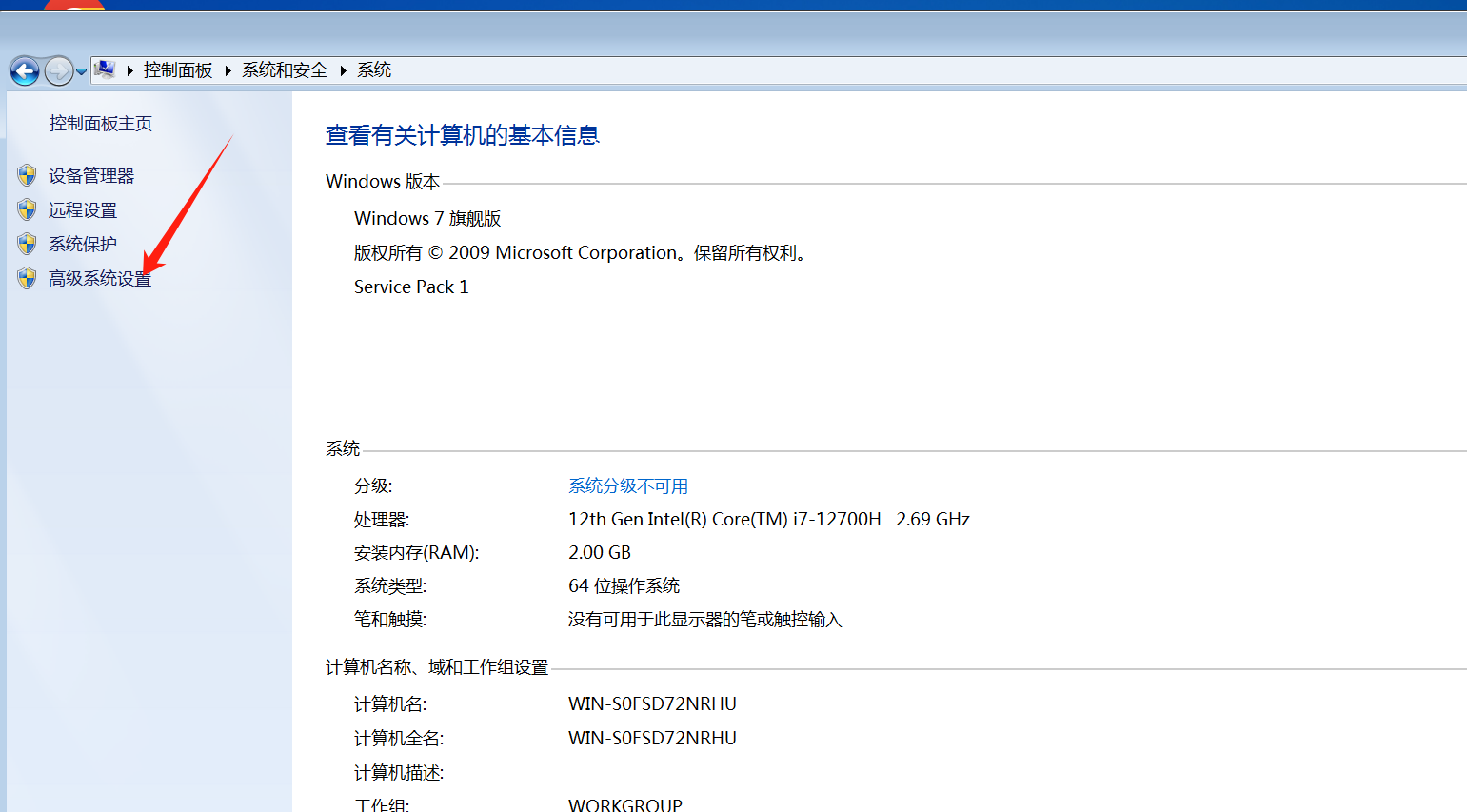Expand the arrow before 控制面板 breadcrumb
This screenshot has height=812, width=1467.
130,70
